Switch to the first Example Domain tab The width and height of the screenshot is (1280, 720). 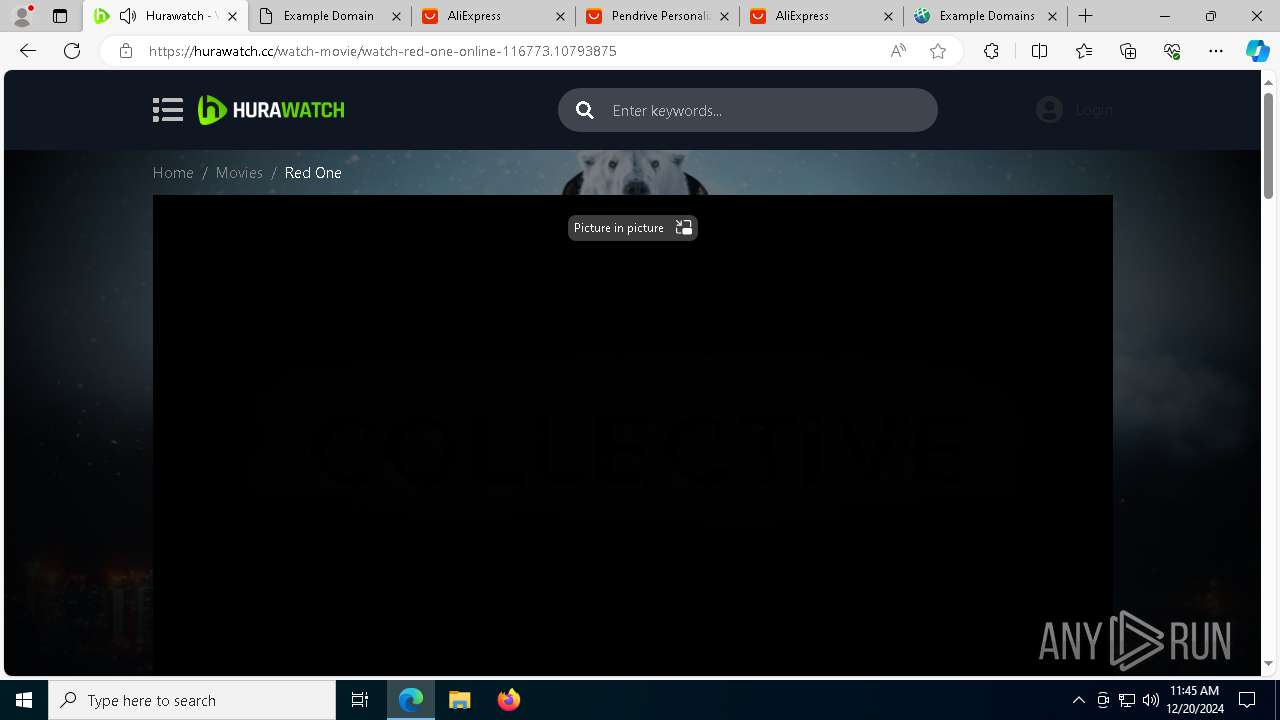tap(329, 16)
